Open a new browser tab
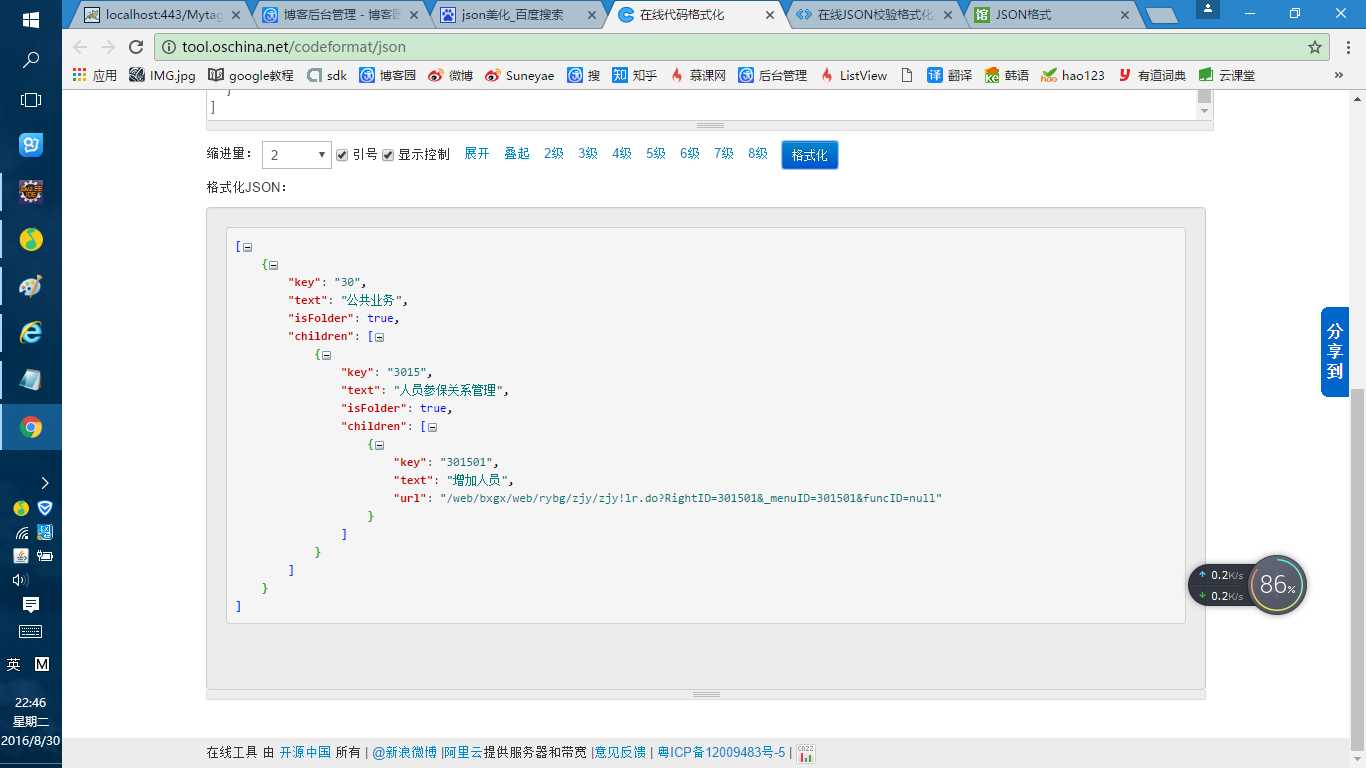 point(1160,16)
